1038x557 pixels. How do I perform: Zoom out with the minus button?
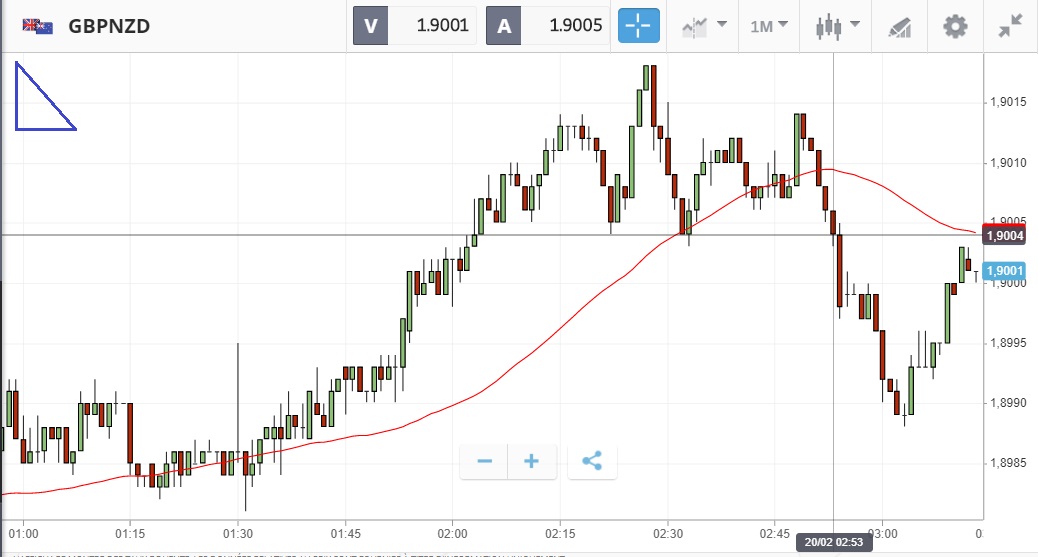click(485, 461)
